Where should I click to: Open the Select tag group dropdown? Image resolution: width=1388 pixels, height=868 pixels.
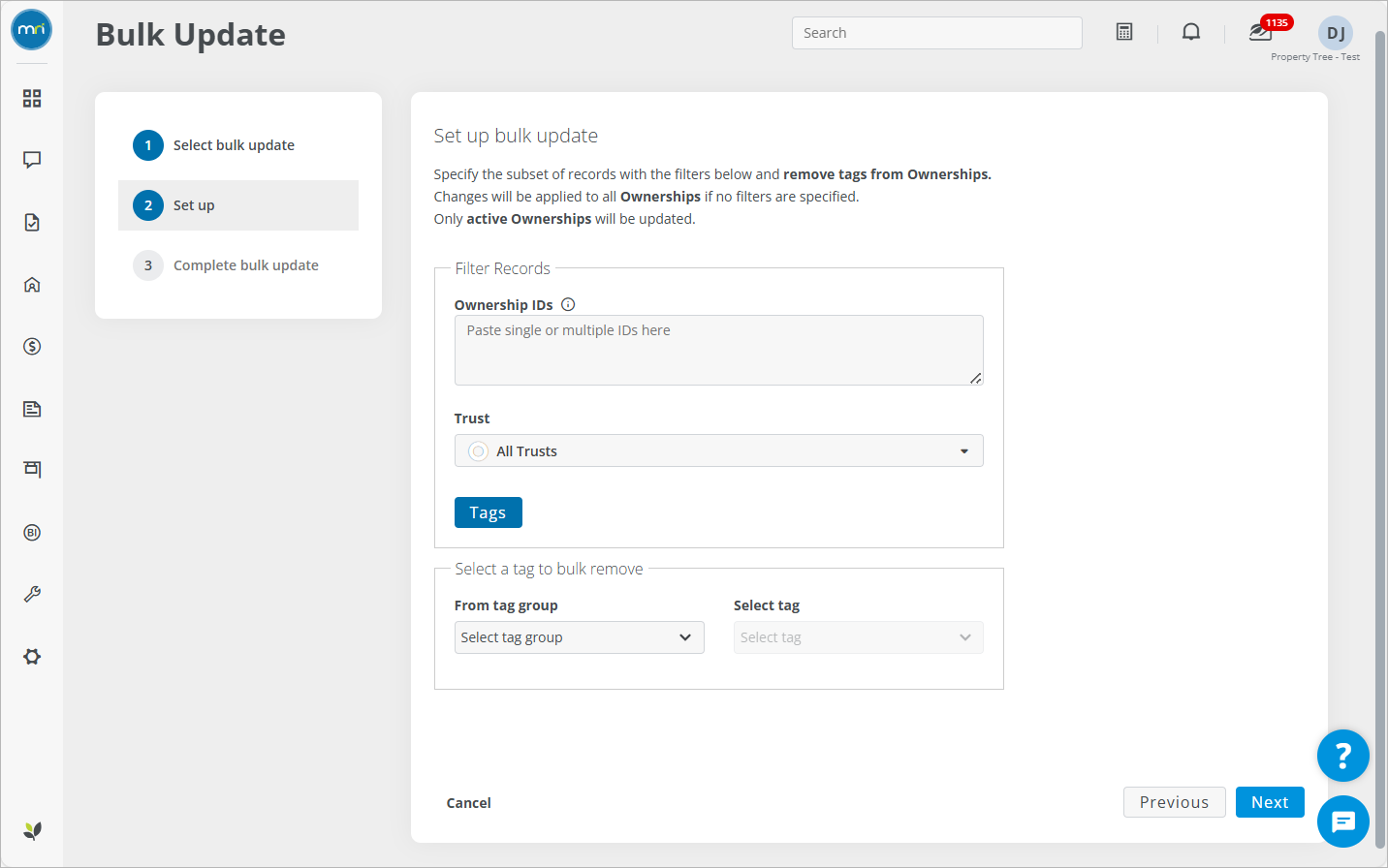point(580,637)
